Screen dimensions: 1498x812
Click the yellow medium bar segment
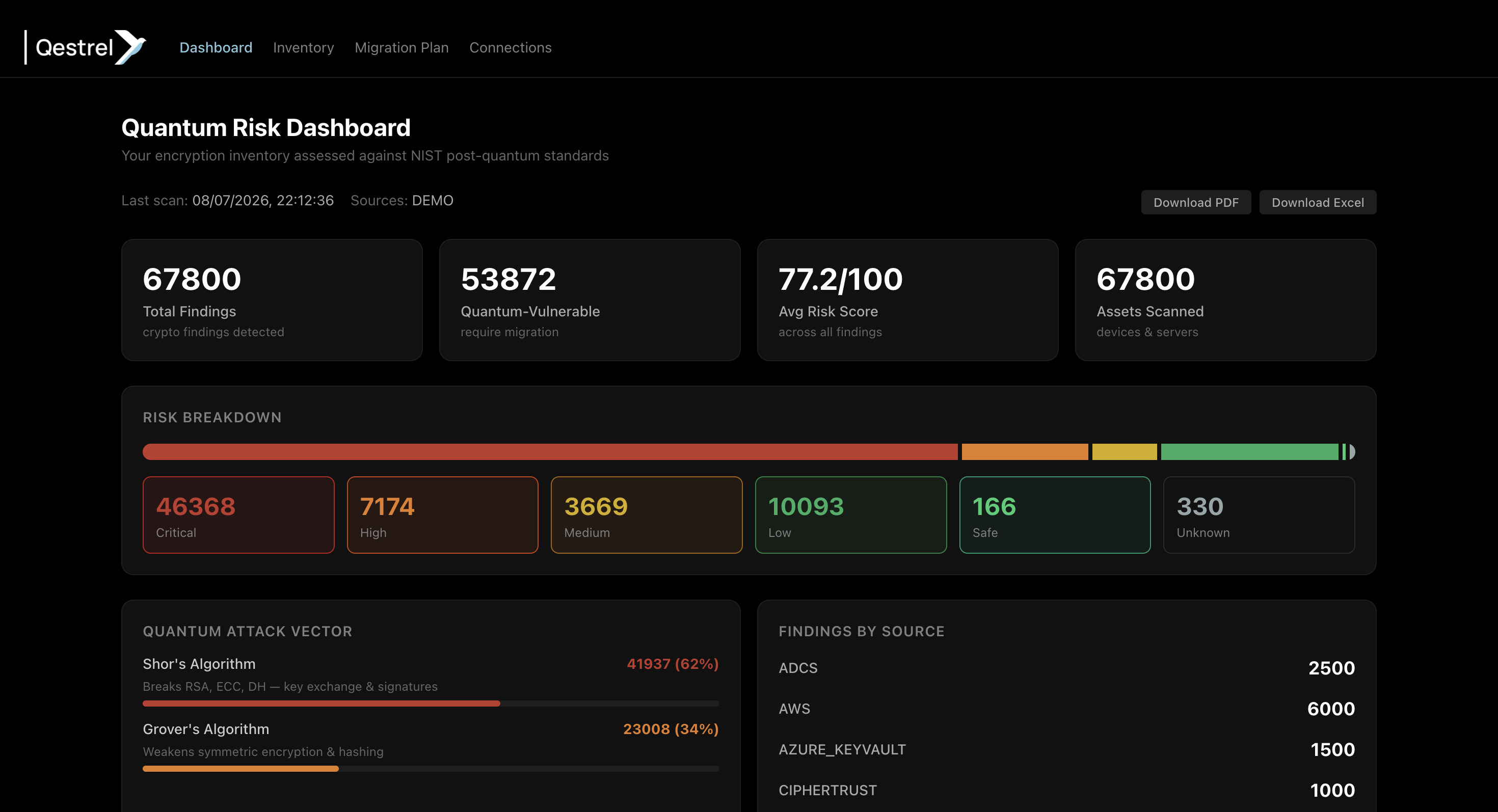(x=1124, y=452)
